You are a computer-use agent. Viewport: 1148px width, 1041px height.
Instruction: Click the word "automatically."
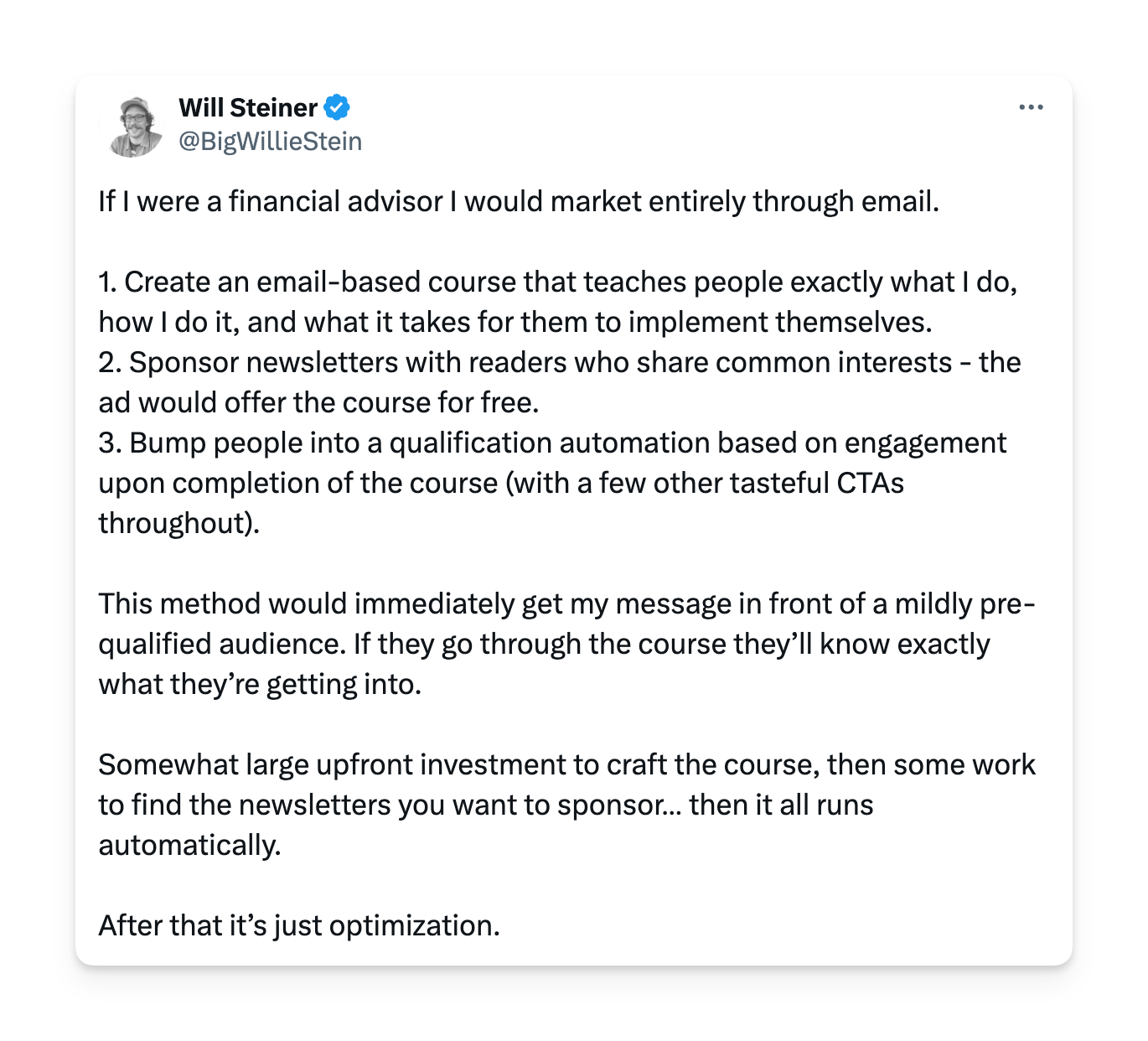(189, 846)
